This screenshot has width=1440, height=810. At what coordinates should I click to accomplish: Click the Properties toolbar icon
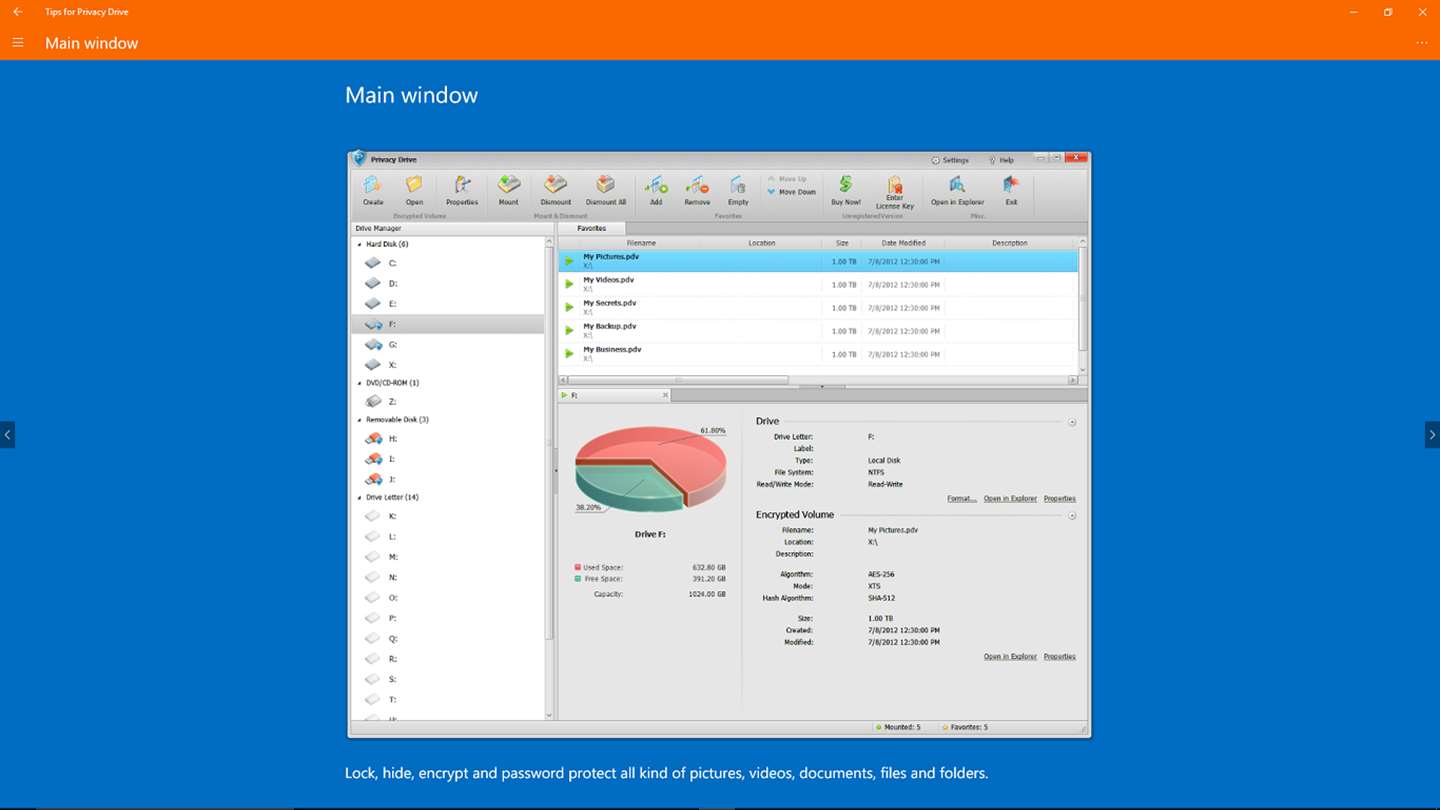click(x=462, y=191)
